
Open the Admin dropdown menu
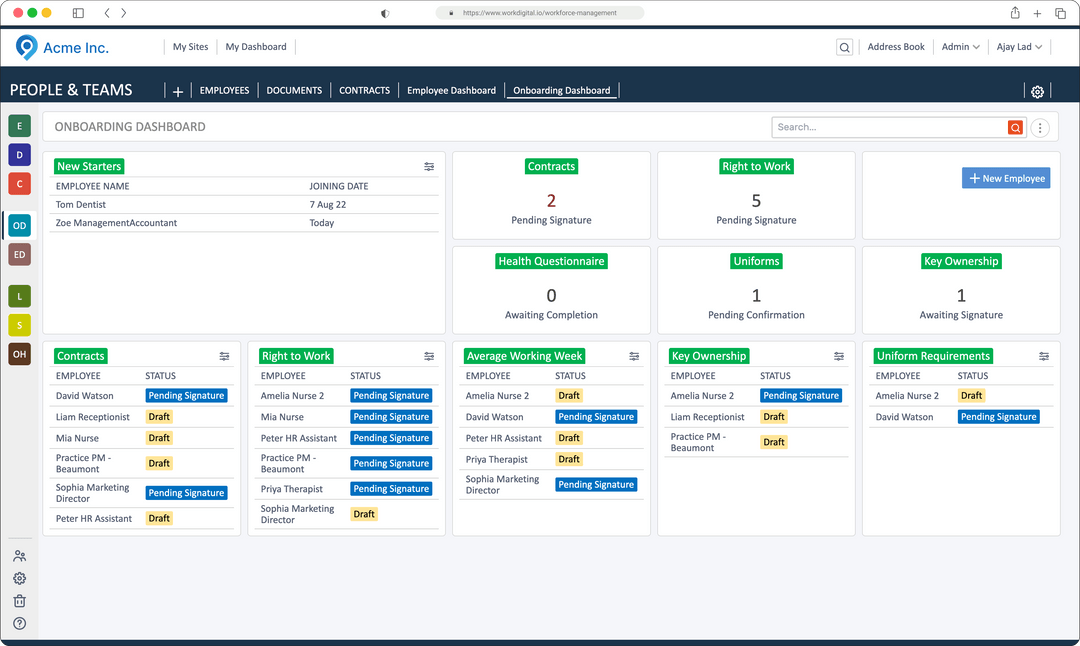click(960, 46)
